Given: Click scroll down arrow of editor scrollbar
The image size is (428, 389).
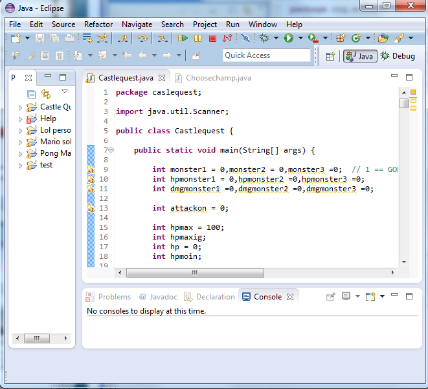Looking at the screenshot, I should click(404, 262).
